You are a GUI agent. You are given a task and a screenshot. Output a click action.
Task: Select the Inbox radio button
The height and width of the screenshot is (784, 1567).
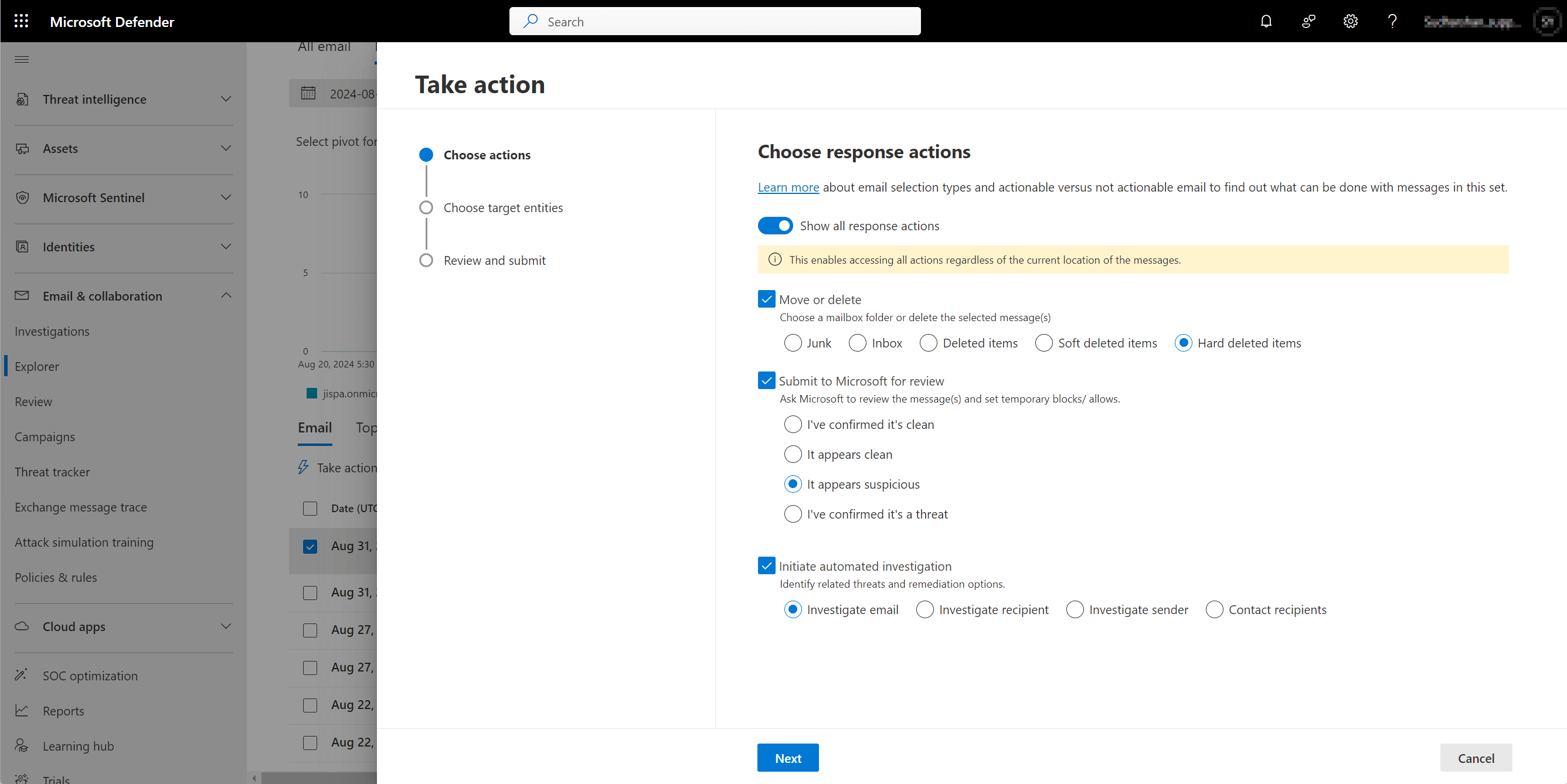pos(858,343)
